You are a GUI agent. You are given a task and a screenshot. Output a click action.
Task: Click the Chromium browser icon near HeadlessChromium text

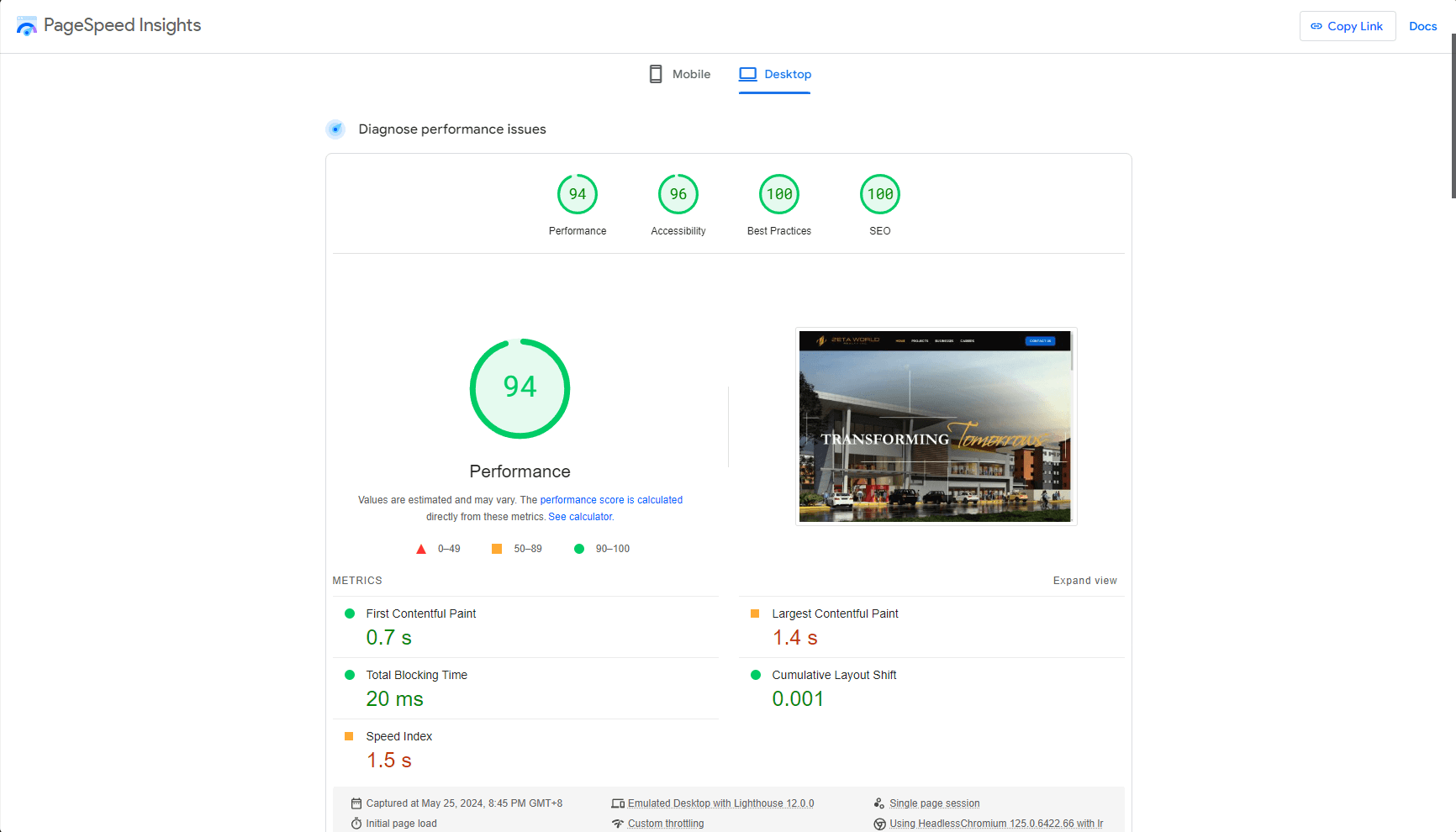[879, 823]
